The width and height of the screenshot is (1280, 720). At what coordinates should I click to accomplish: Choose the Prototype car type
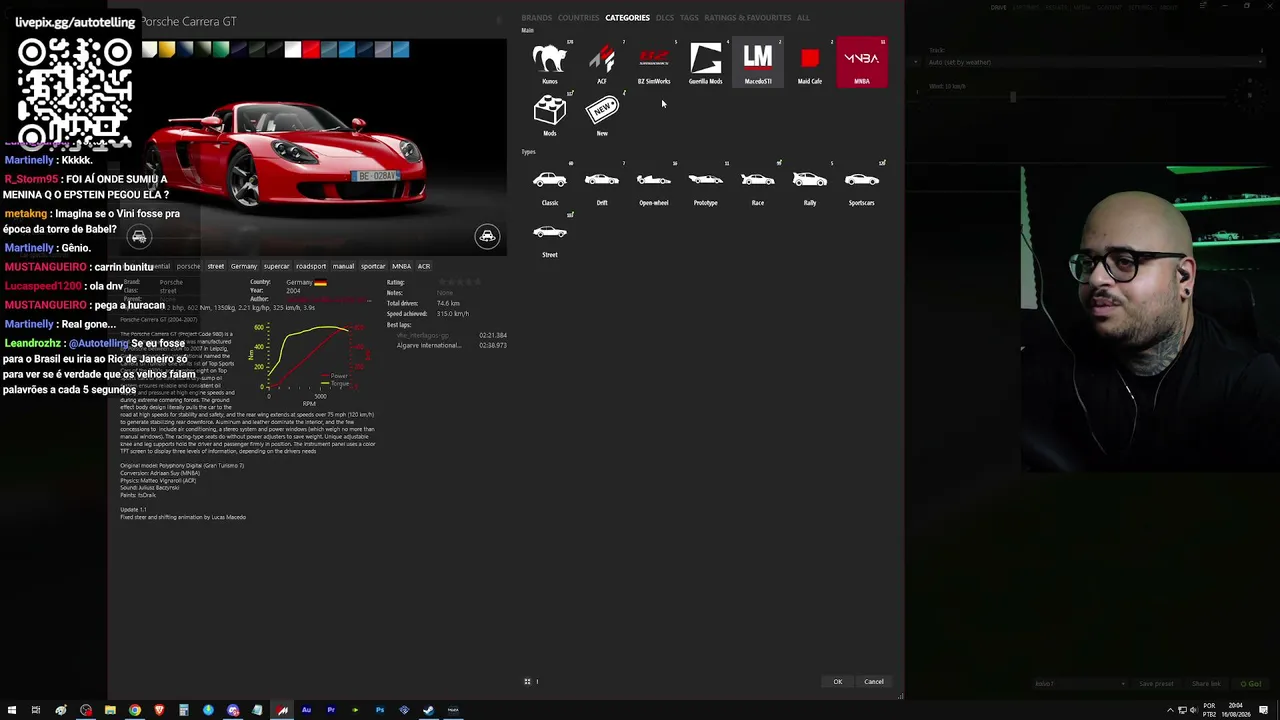click(x=706, y=185)
